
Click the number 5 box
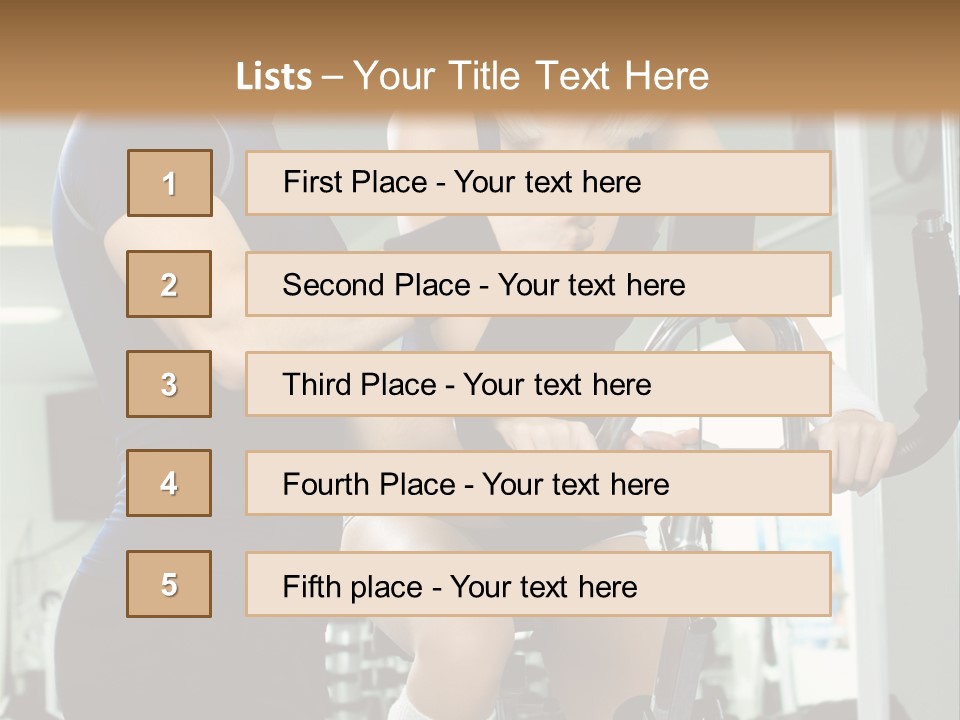point(169,584)
